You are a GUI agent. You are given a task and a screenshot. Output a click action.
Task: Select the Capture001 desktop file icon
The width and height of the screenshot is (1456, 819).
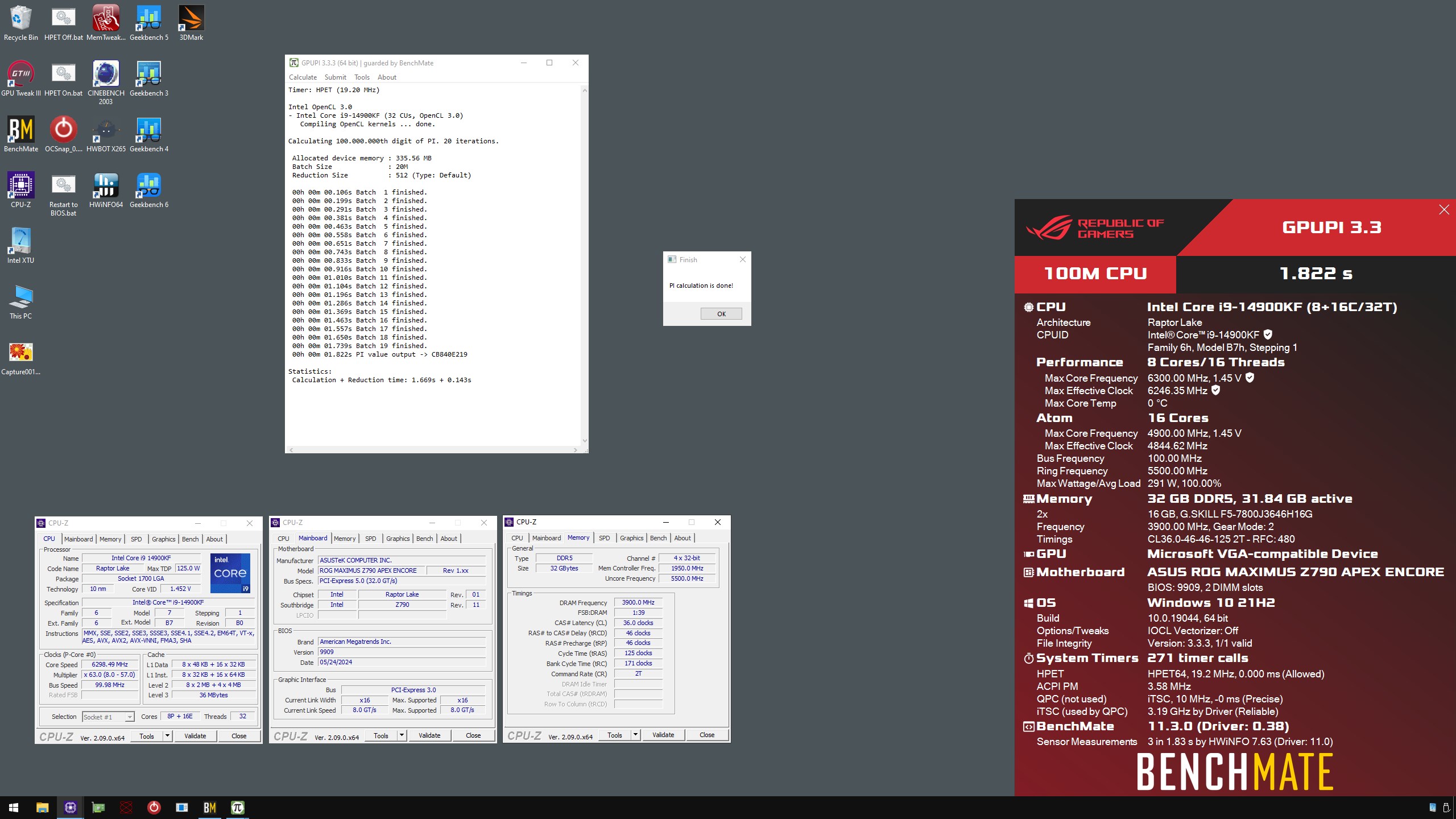20,357
